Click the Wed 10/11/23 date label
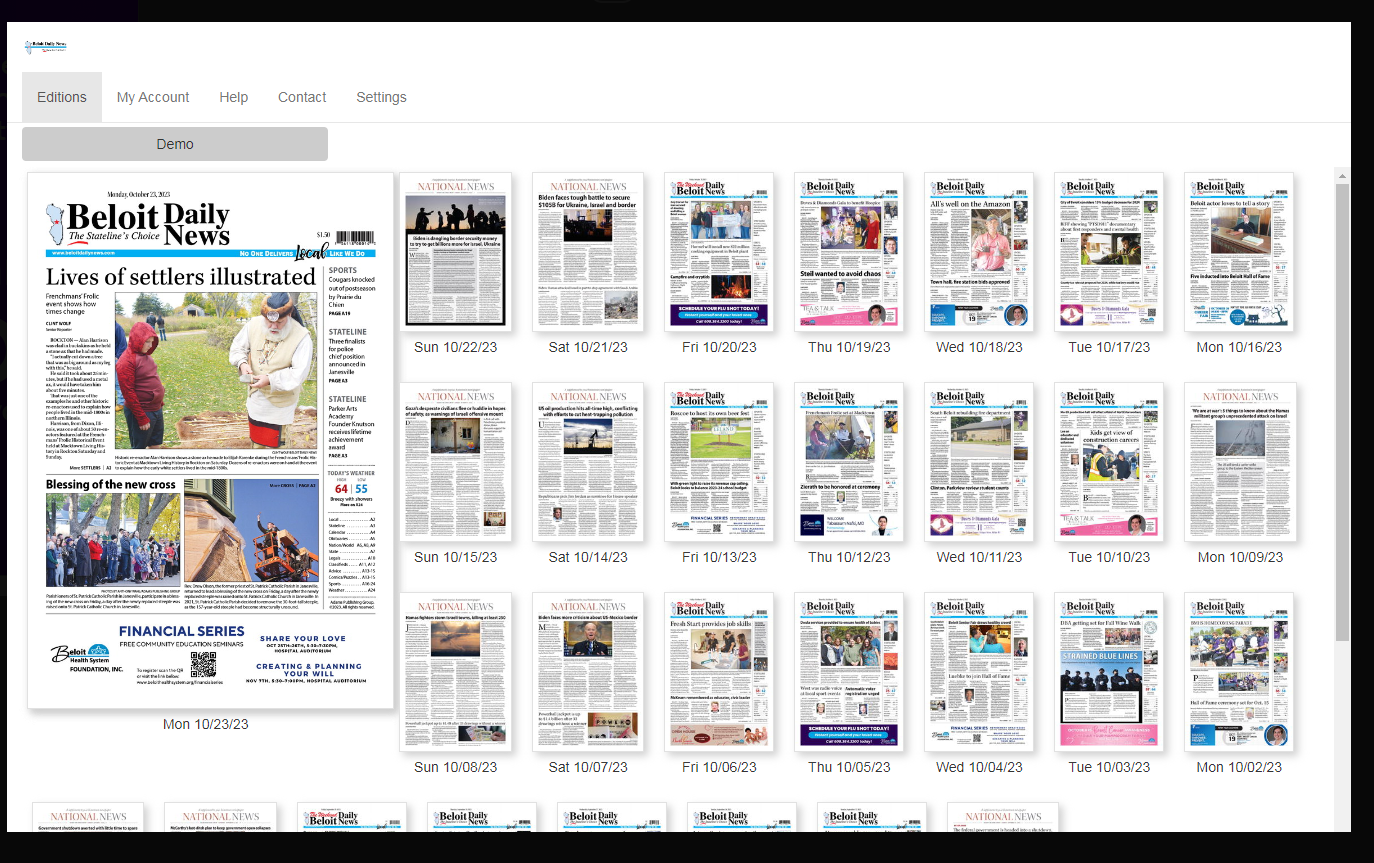Viewport: 1374px width, 863px height. [x=979, y=557]
